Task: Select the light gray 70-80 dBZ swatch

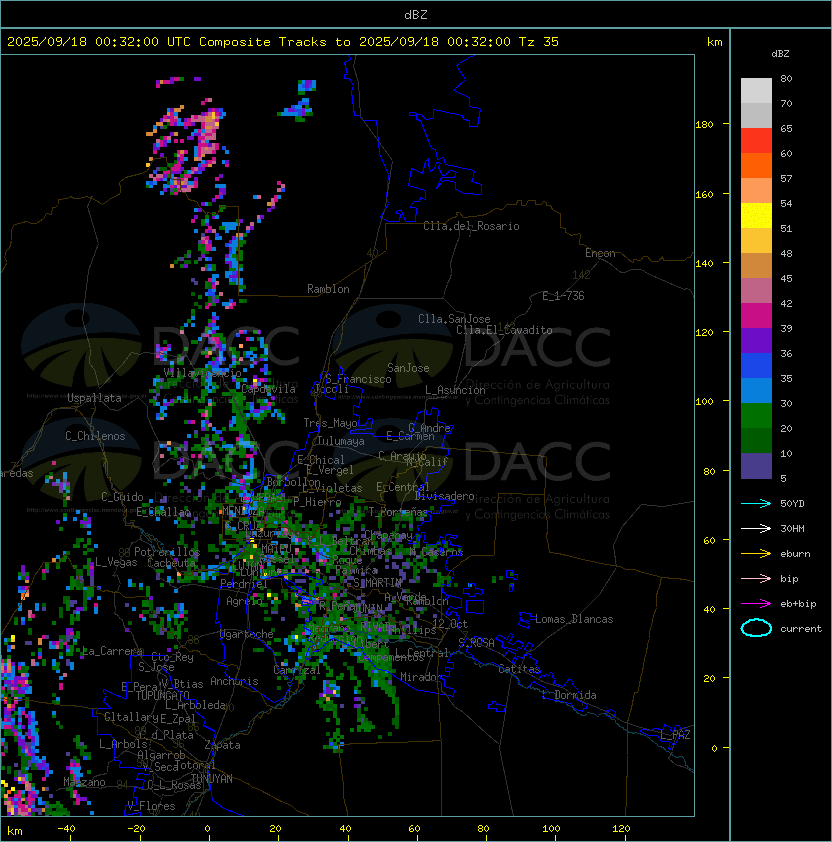Action: (756, 91)
